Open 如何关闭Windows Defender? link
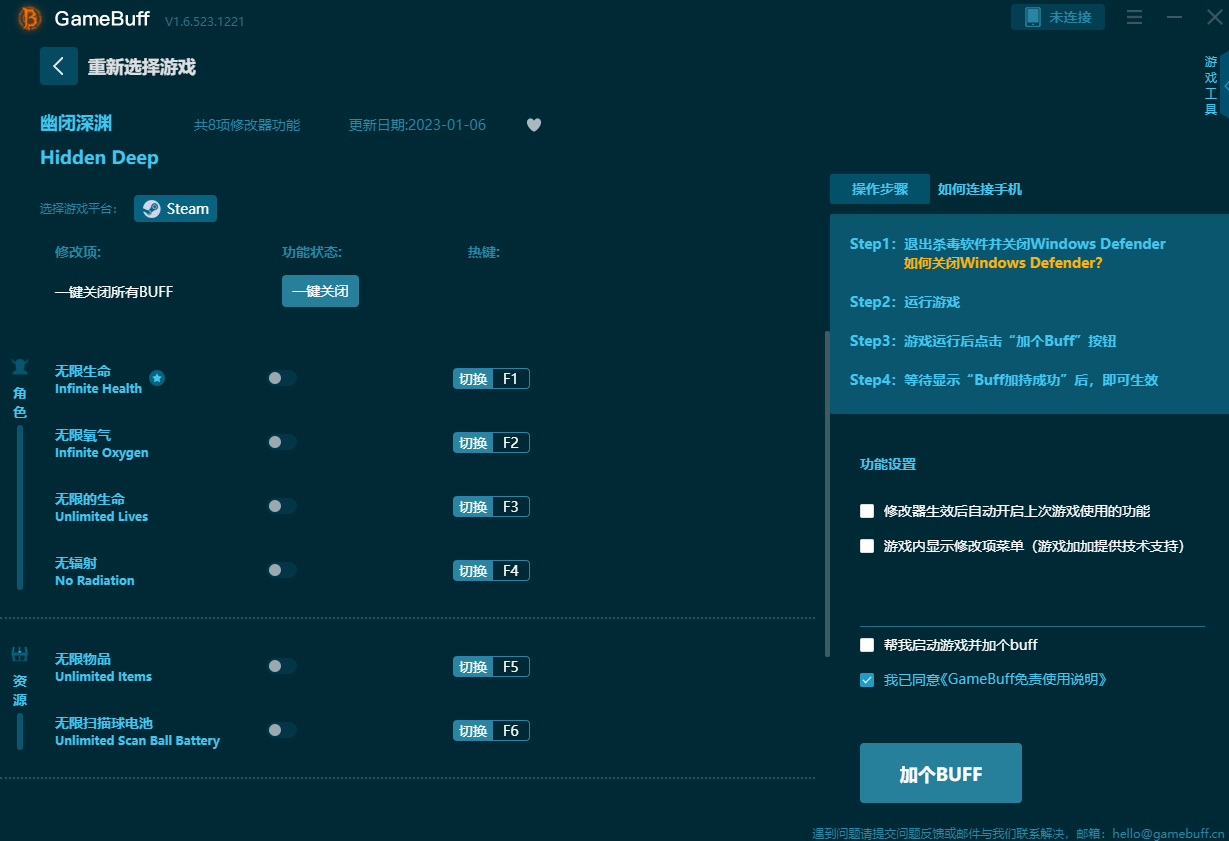Screen dimensions: 1229x841 1003,263
